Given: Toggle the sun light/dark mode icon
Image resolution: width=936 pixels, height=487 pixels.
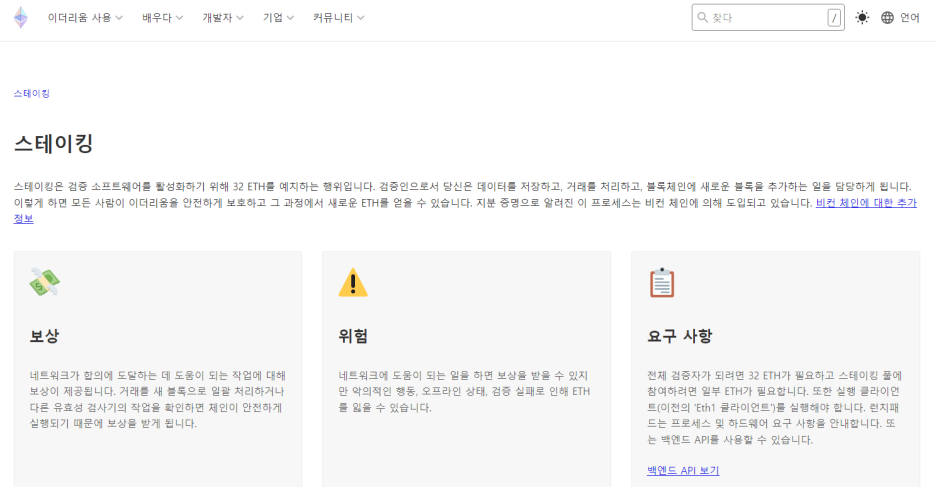Looking at the screenshot, I should point(862,17).
